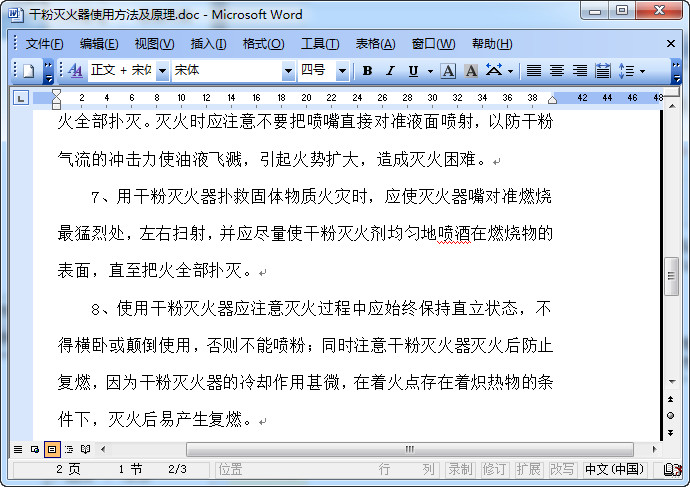Toggle italic formatting
This screenshot has height=487, width=690.
tap(390, 71)
